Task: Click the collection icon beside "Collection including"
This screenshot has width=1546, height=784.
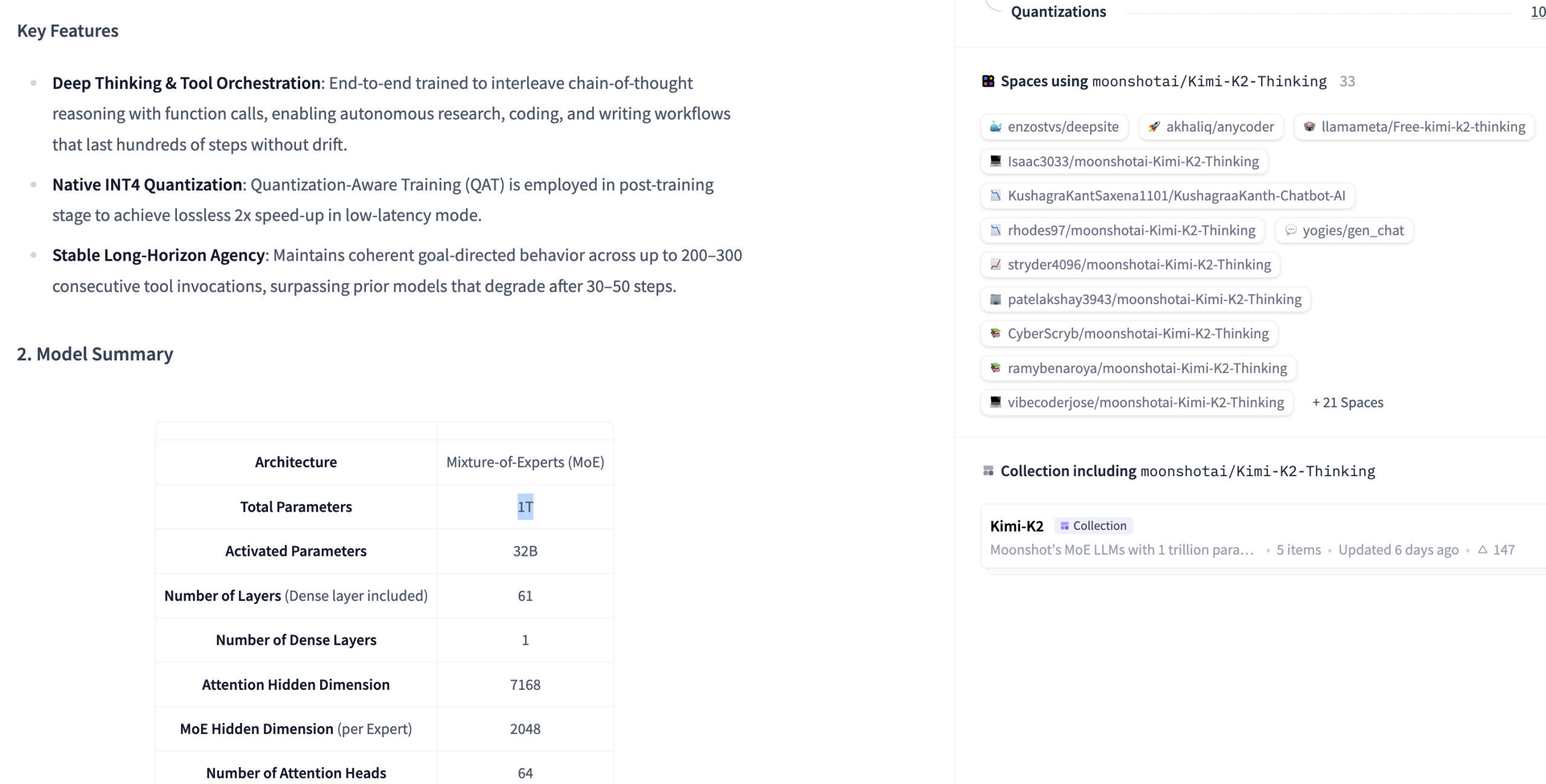Action: (988, 471)
